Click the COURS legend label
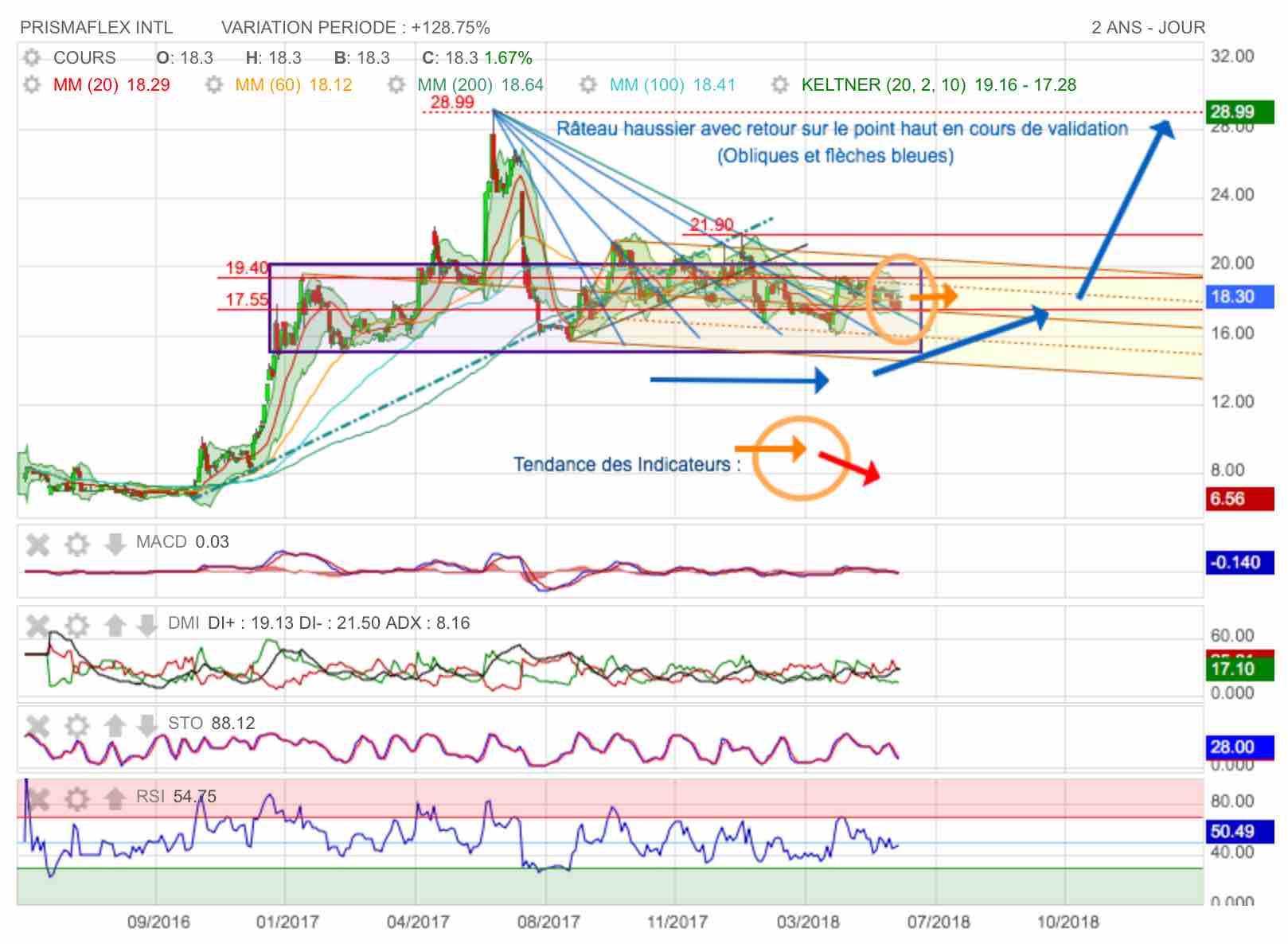Viewport: 1288px width, 944px height. [84, 58]
